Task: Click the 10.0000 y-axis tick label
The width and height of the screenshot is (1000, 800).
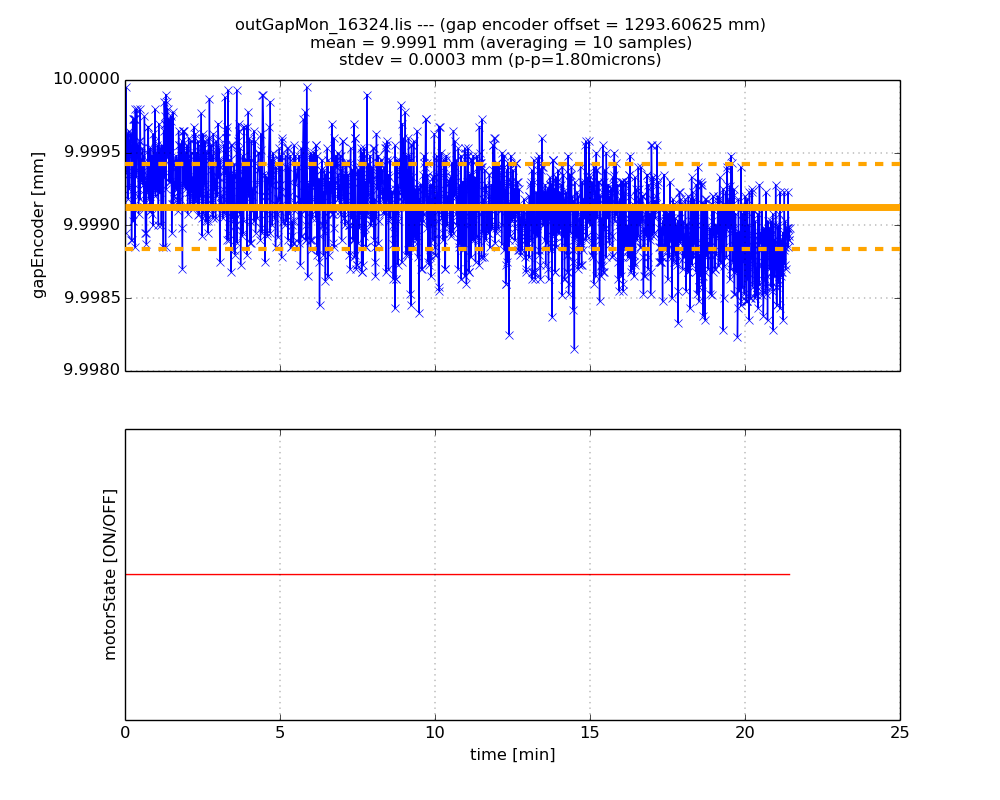Action: (x=85, y=80)
